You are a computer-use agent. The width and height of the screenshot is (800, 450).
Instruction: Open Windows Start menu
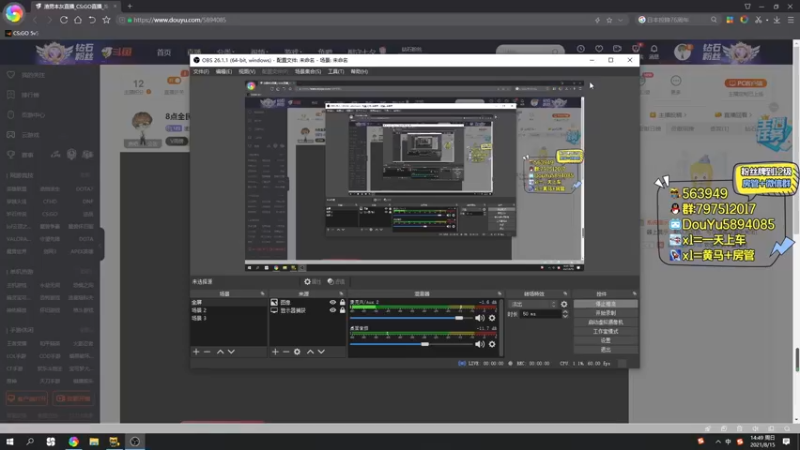(x=10, y=441)
